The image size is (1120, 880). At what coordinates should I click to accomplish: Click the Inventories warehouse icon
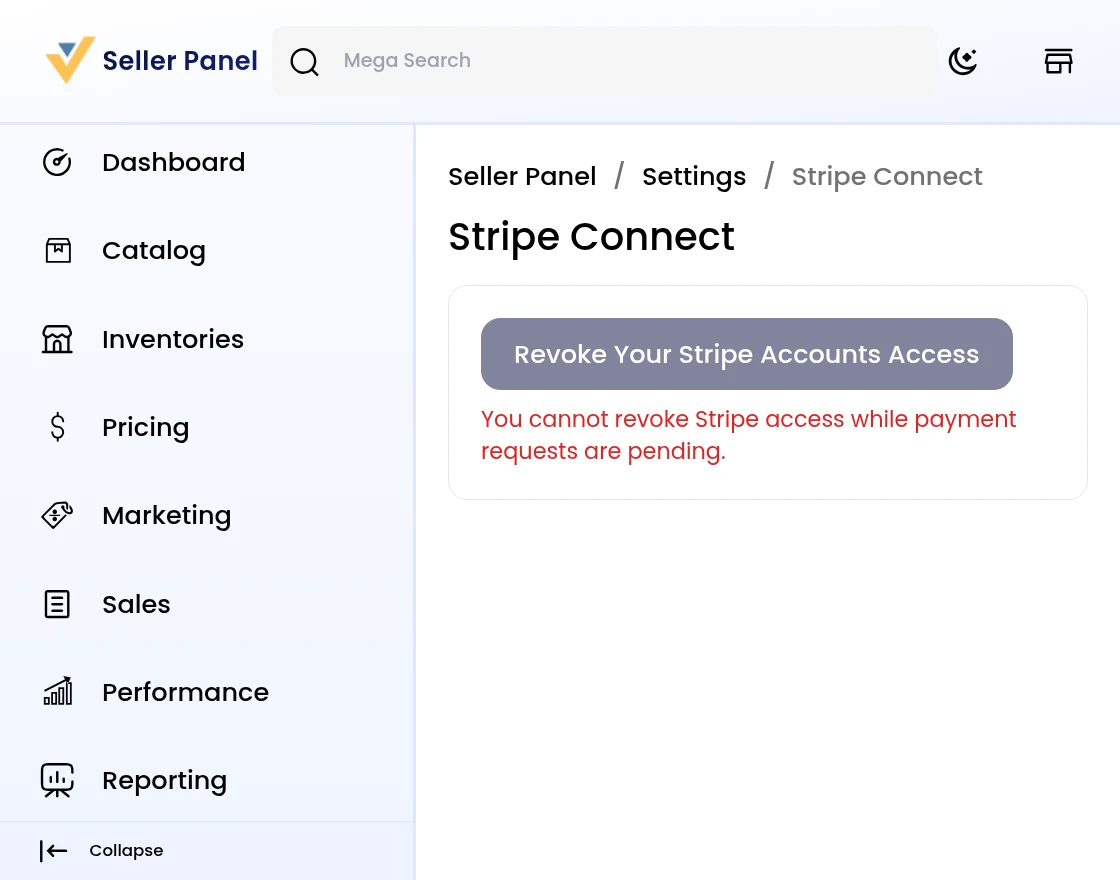(x=57, y=339)
